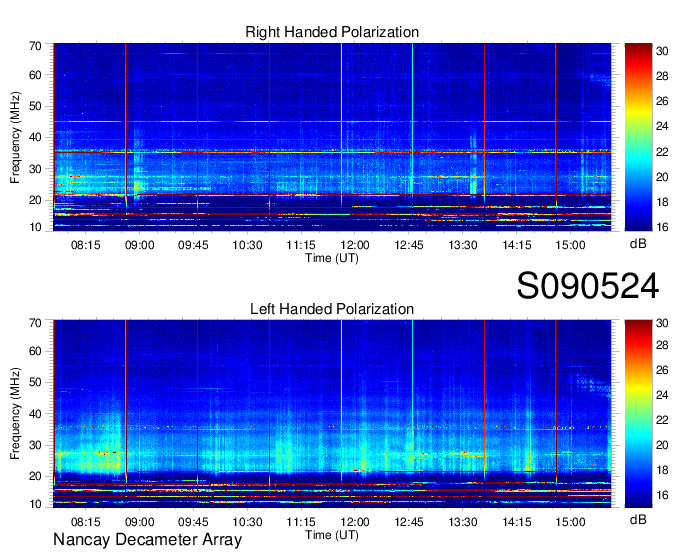Click the 22 dB value on the Left Handed color bar
The width and height of the screenshot is (680, 552).
pyautogui.click(x=662, y=420)
